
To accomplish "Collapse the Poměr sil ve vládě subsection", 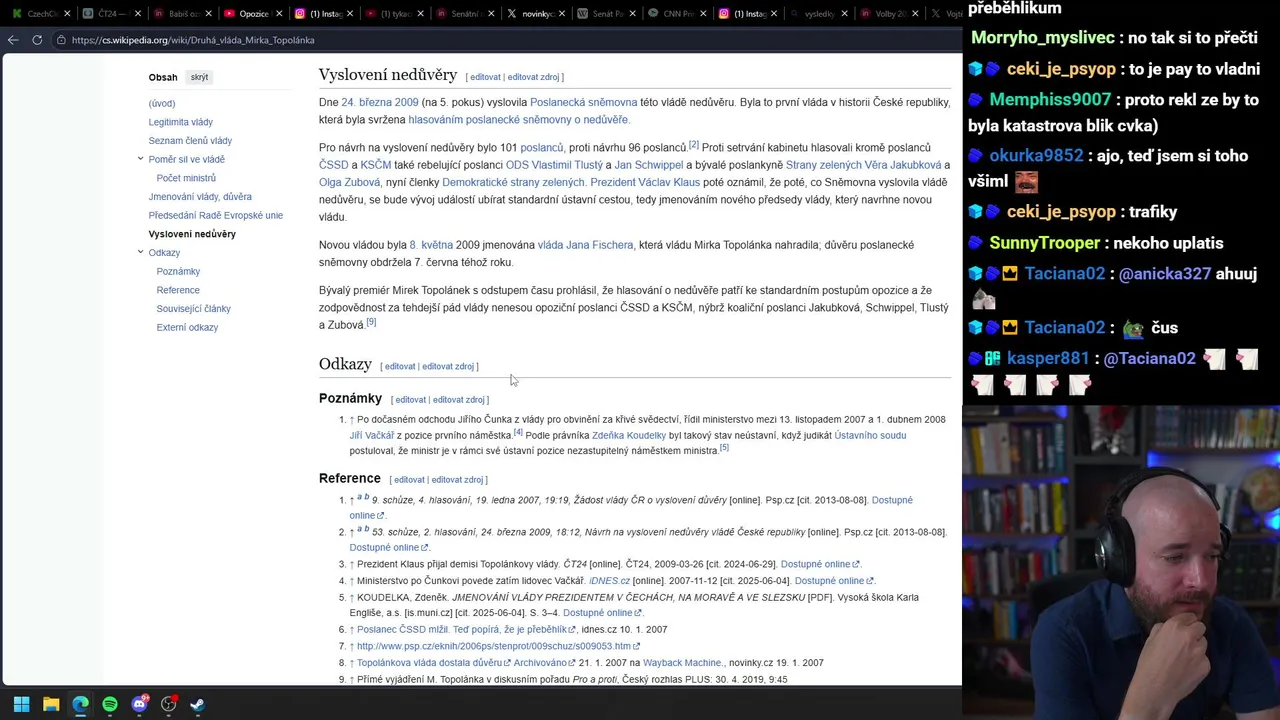I will pyautogui.click(x=140, y=159).
